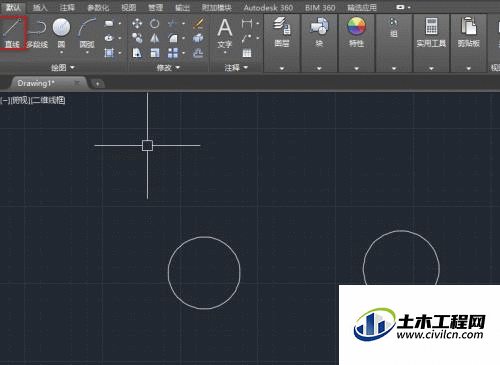The width and height of the screenshot is (500, 365).
Task: Click the Explode tool icon
Action: 198,38
